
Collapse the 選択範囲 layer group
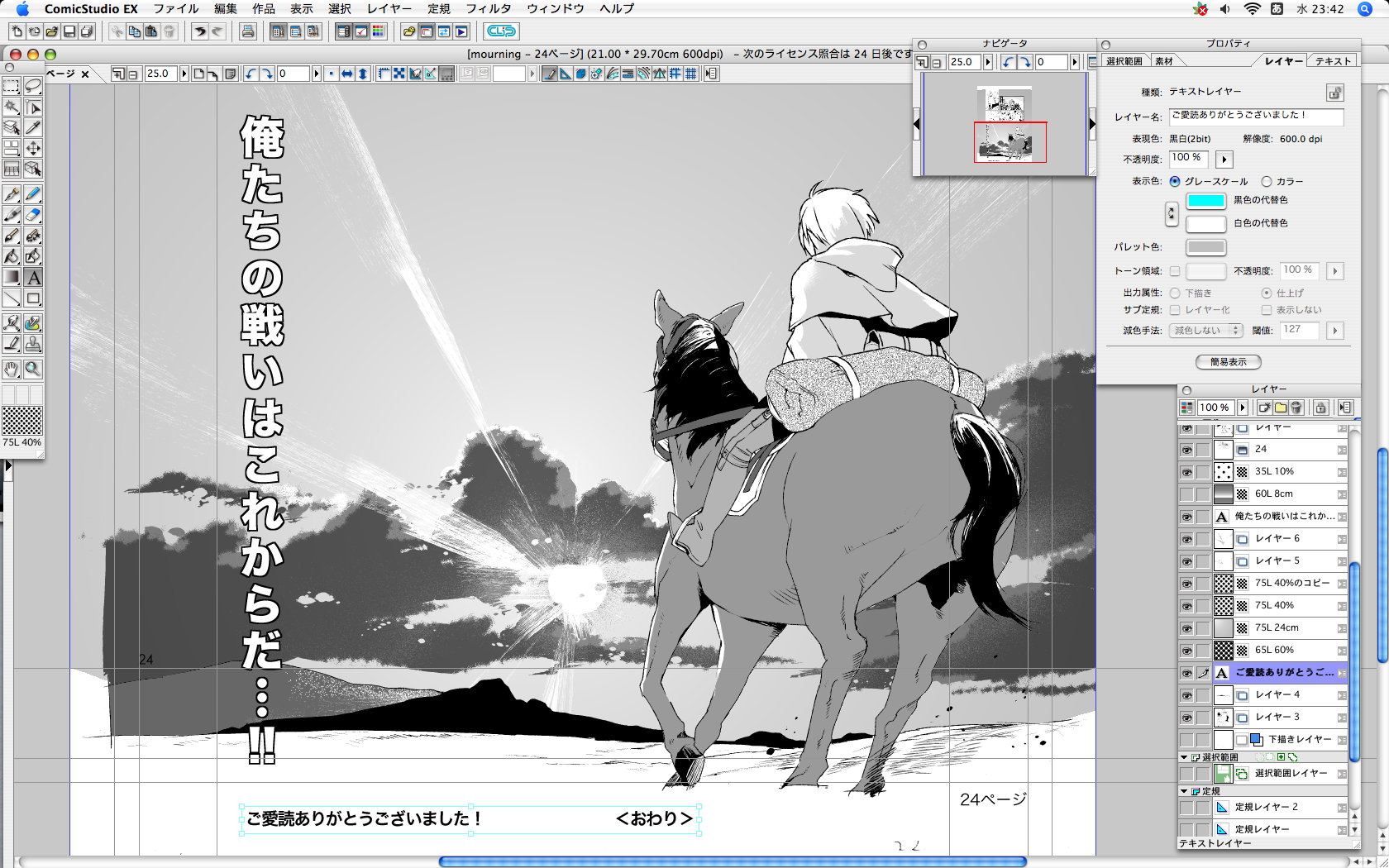click(x=1184, y=757)
